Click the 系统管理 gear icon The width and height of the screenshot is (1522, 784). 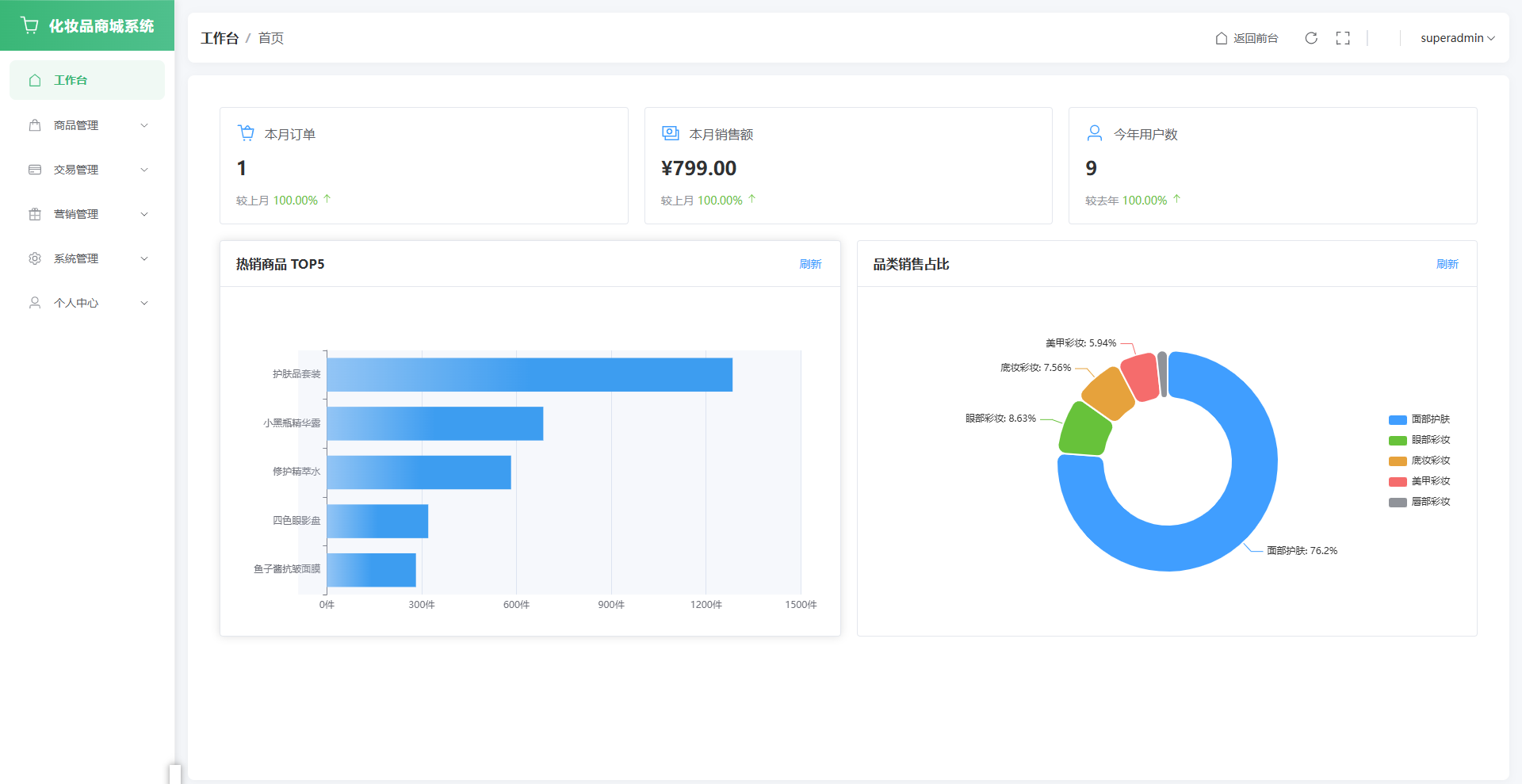click(35, 258)
